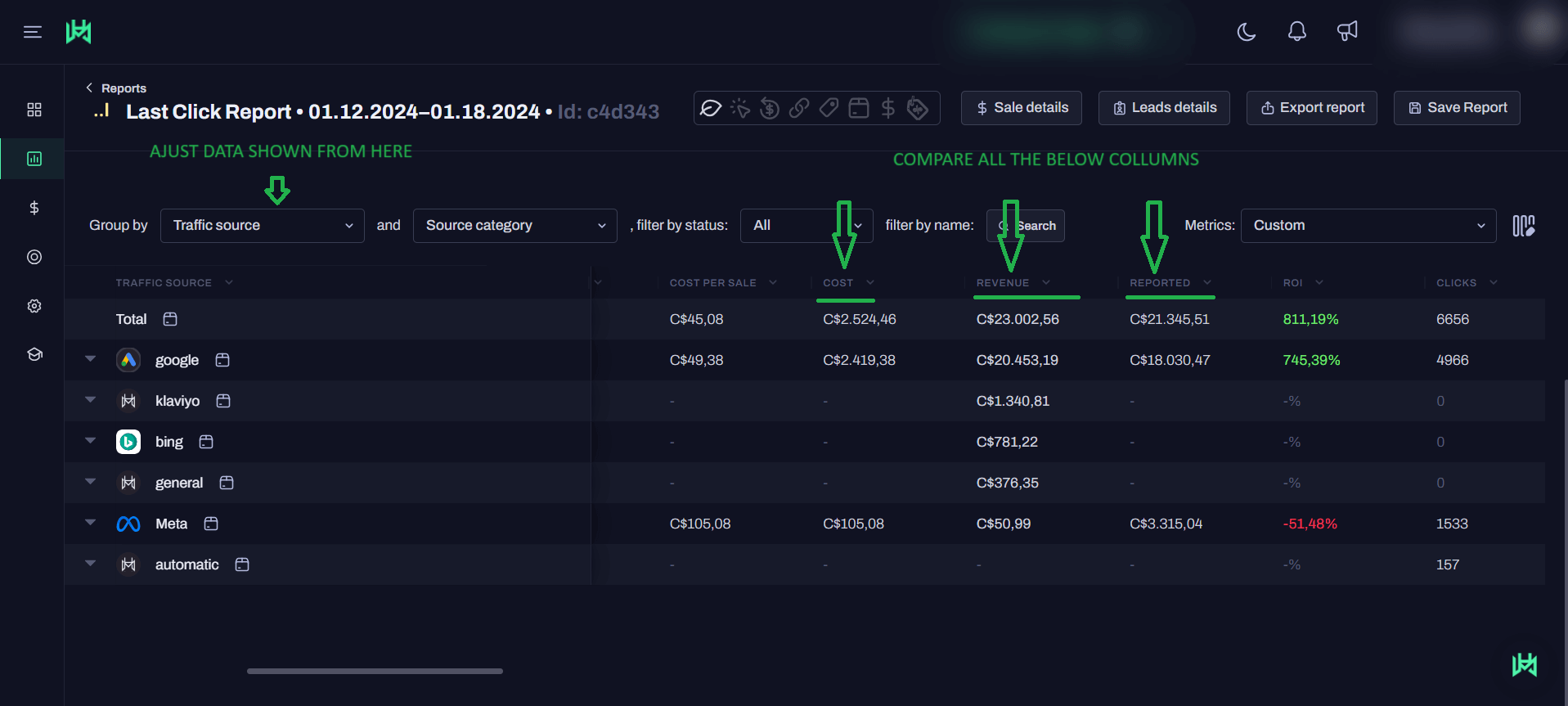This screenshot has height=706, width=1568.
Task: Open the notifications bell
Action: pyautogui.click(x=1296, y=32)
